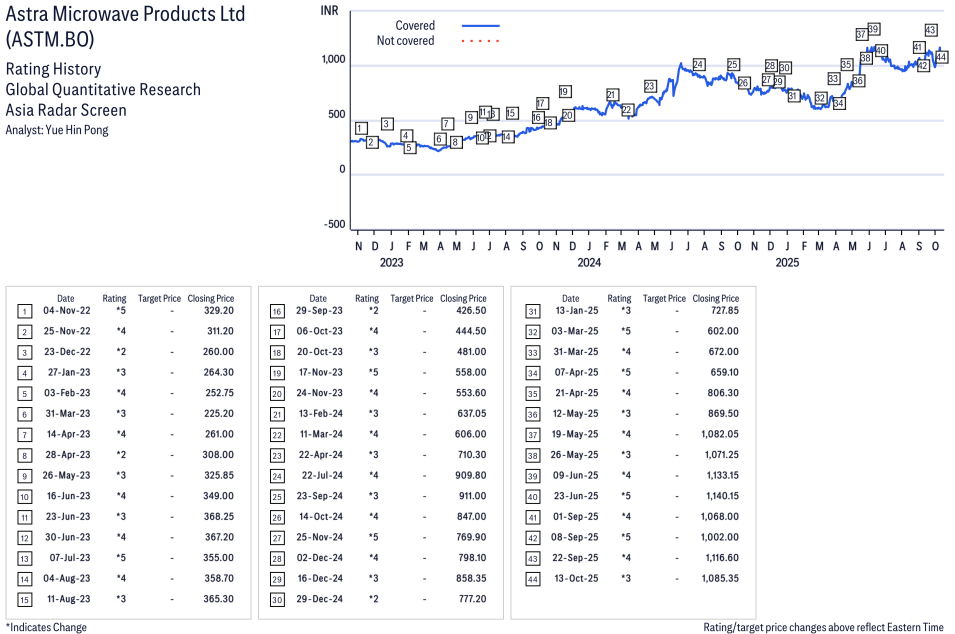The image size is (955, 634).
Task: Click the numbered box 31 in the table
Action: click(531, 311)
